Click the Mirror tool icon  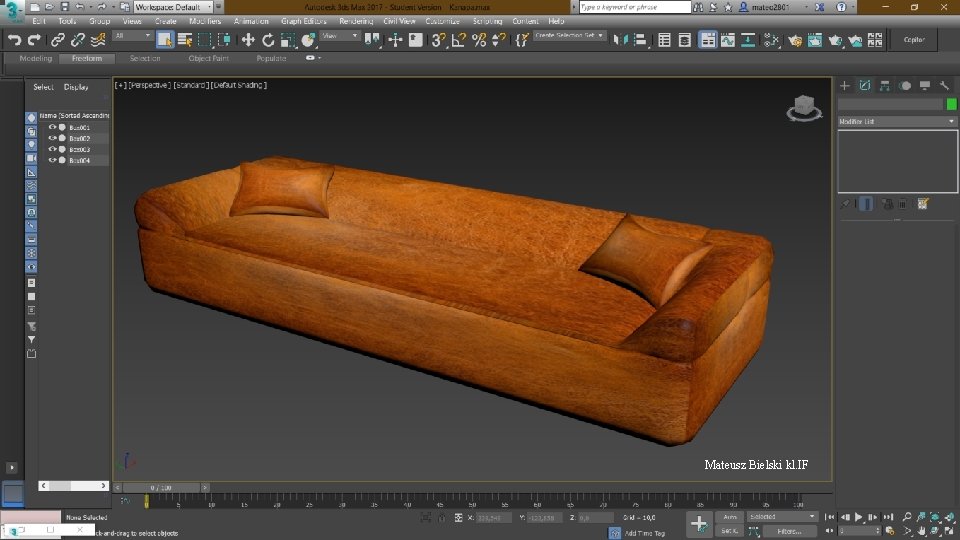pyautogui.click(x=620, y=40)
